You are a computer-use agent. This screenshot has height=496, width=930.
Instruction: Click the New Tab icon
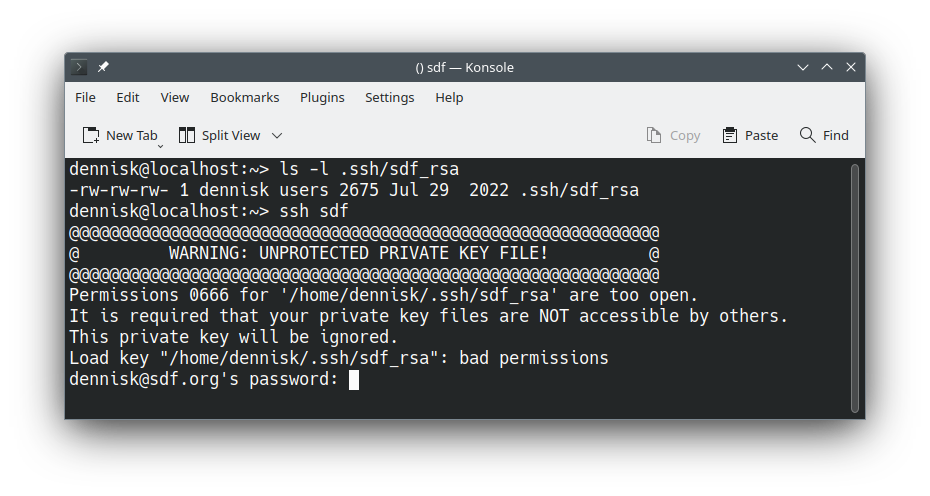(91, 135)
